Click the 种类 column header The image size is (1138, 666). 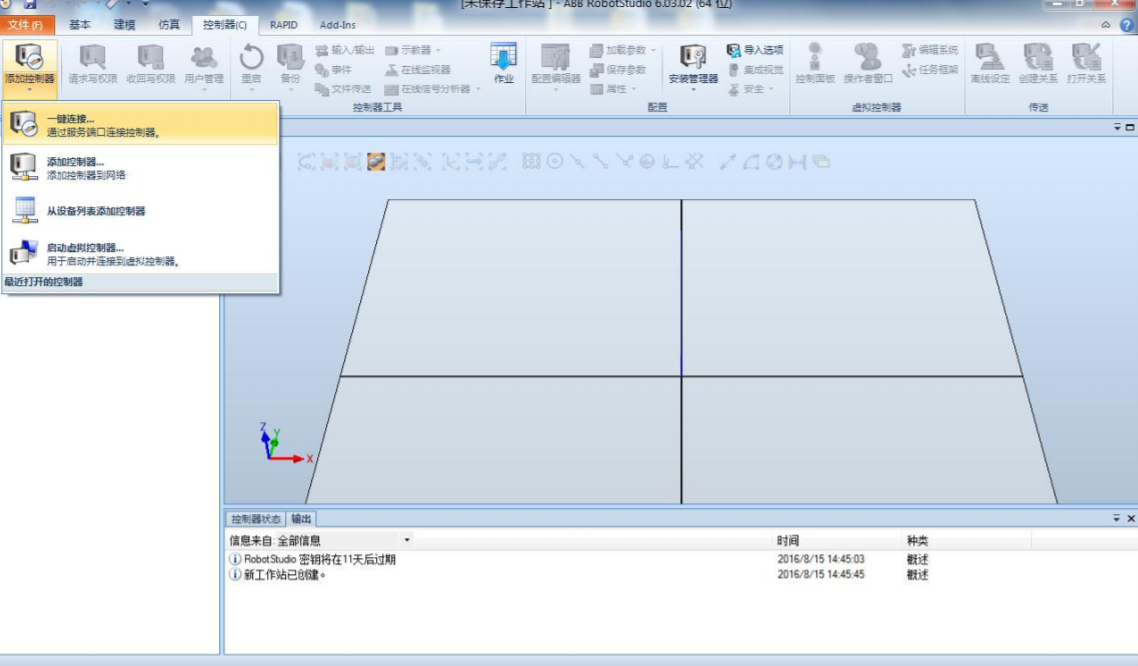(x=917, y=540)
